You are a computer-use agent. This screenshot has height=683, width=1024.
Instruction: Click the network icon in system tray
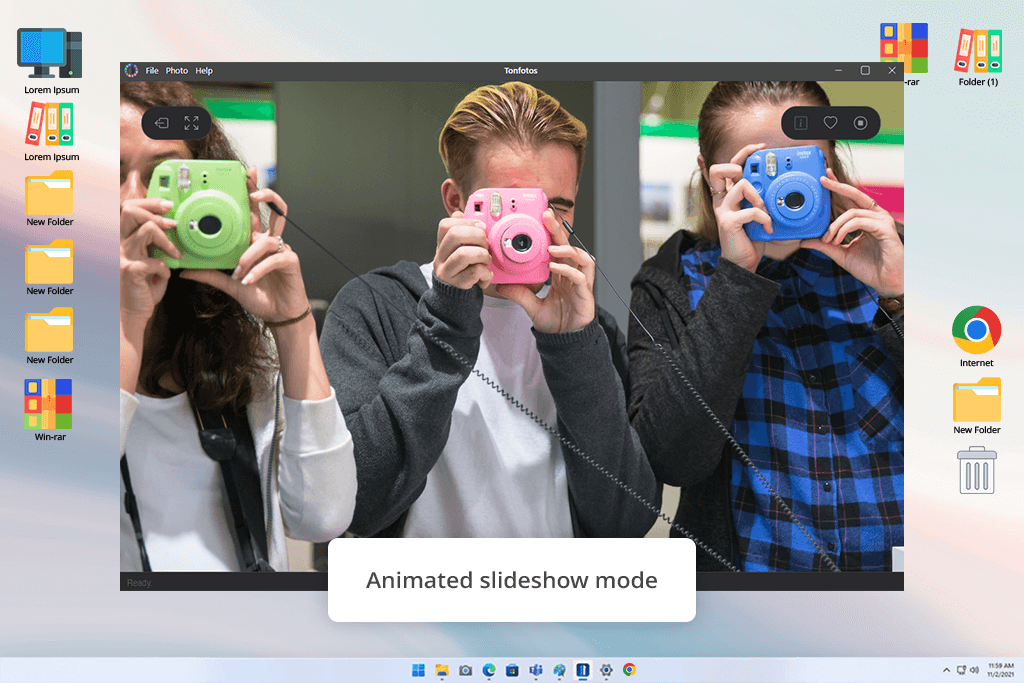pyautogui.click(x=961, y=670)
